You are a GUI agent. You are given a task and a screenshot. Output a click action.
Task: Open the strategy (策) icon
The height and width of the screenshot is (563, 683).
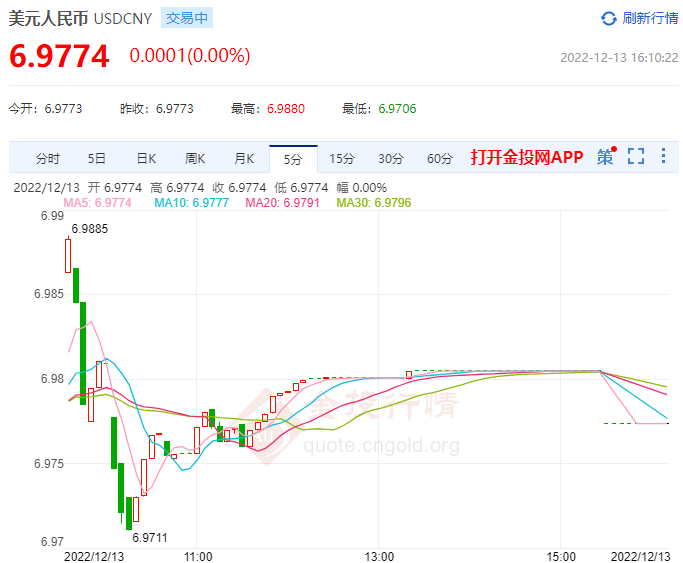click(606, 156)
